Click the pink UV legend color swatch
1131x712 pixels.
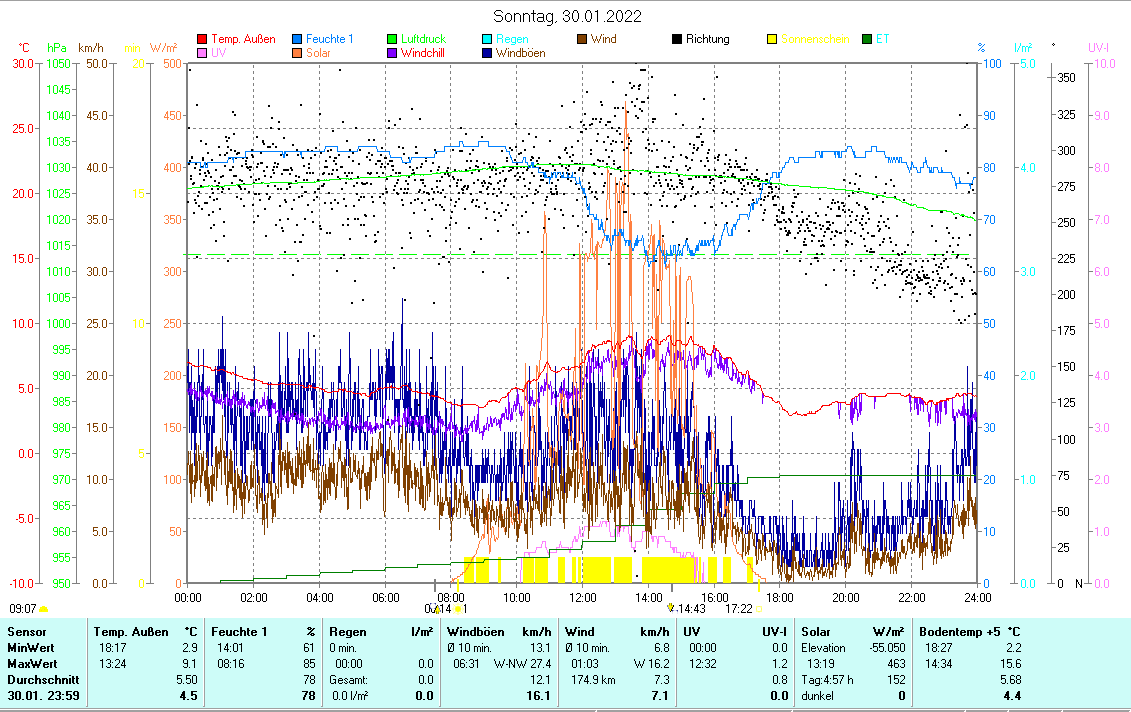pyautogui.click(x=202, y=53)
